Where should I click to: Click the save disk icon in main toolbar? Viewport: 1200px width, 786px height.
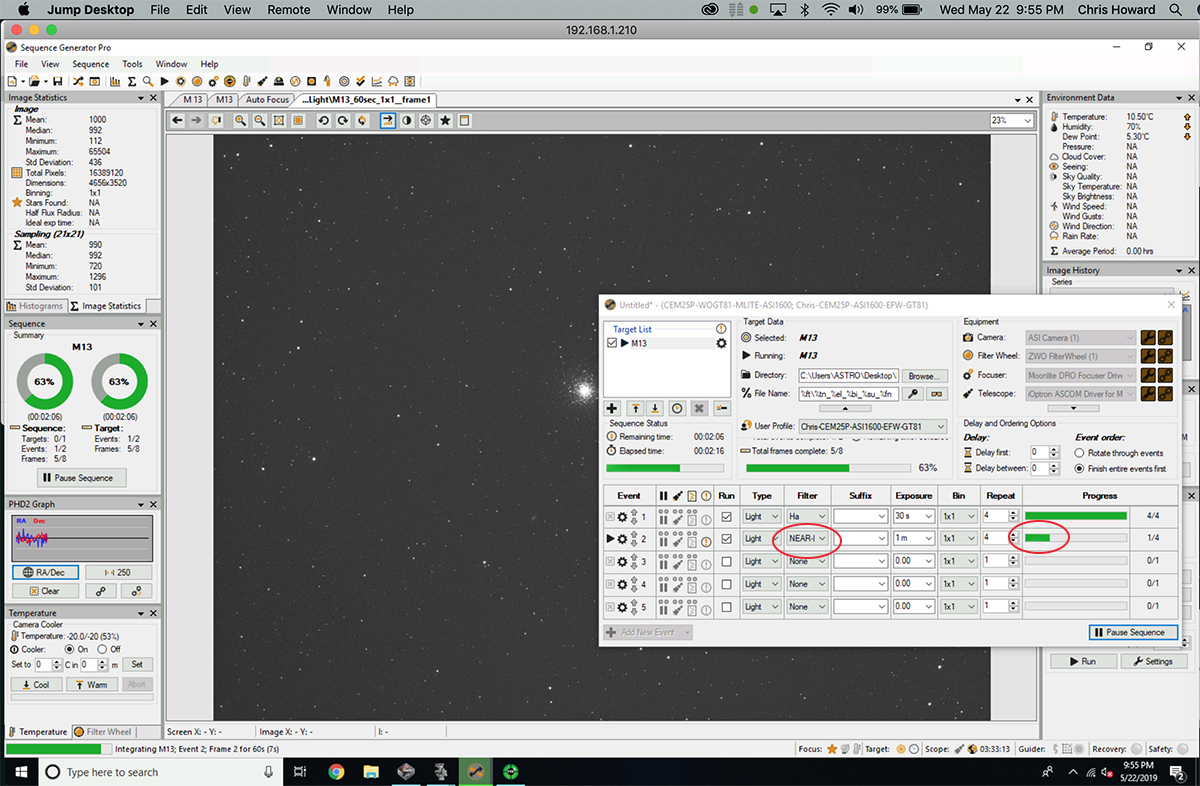click(x=57, y=81)
